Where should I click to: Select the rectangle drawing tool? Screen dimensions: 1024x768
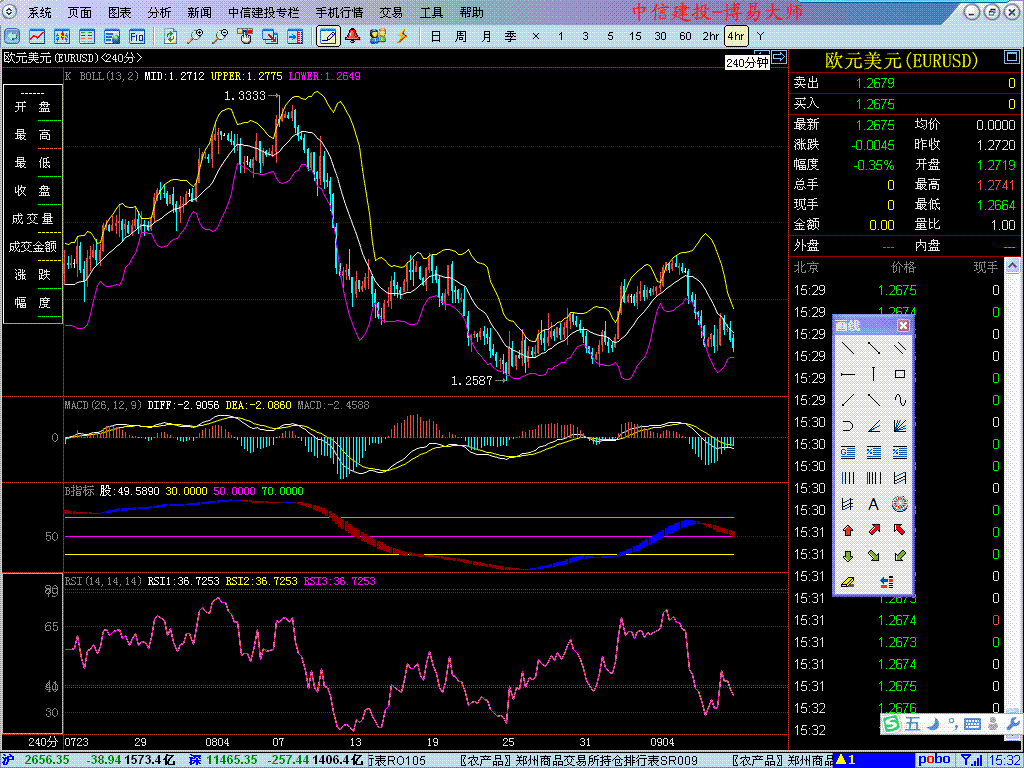[x=900, y=374]
